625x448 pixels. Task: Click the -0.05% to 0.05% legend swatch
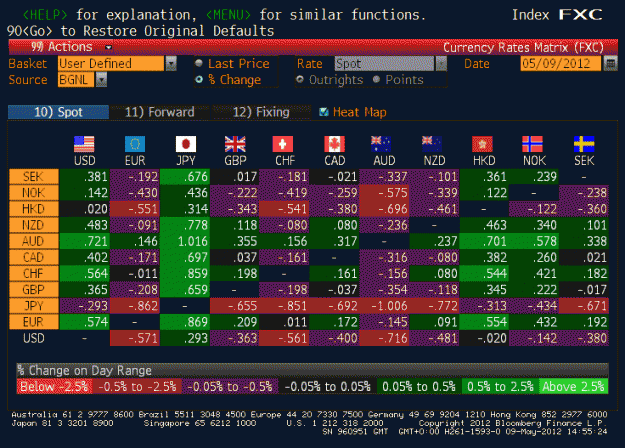coord(327,386)
